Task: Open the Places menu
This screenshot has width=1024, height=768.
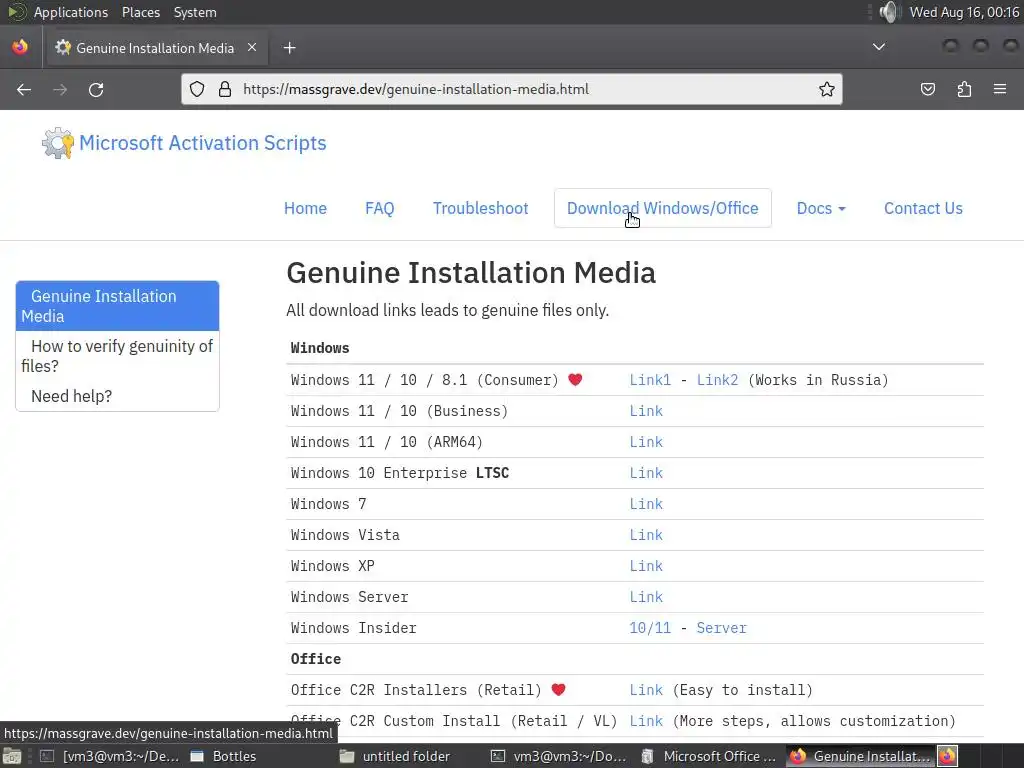Action: coord(141,12)
